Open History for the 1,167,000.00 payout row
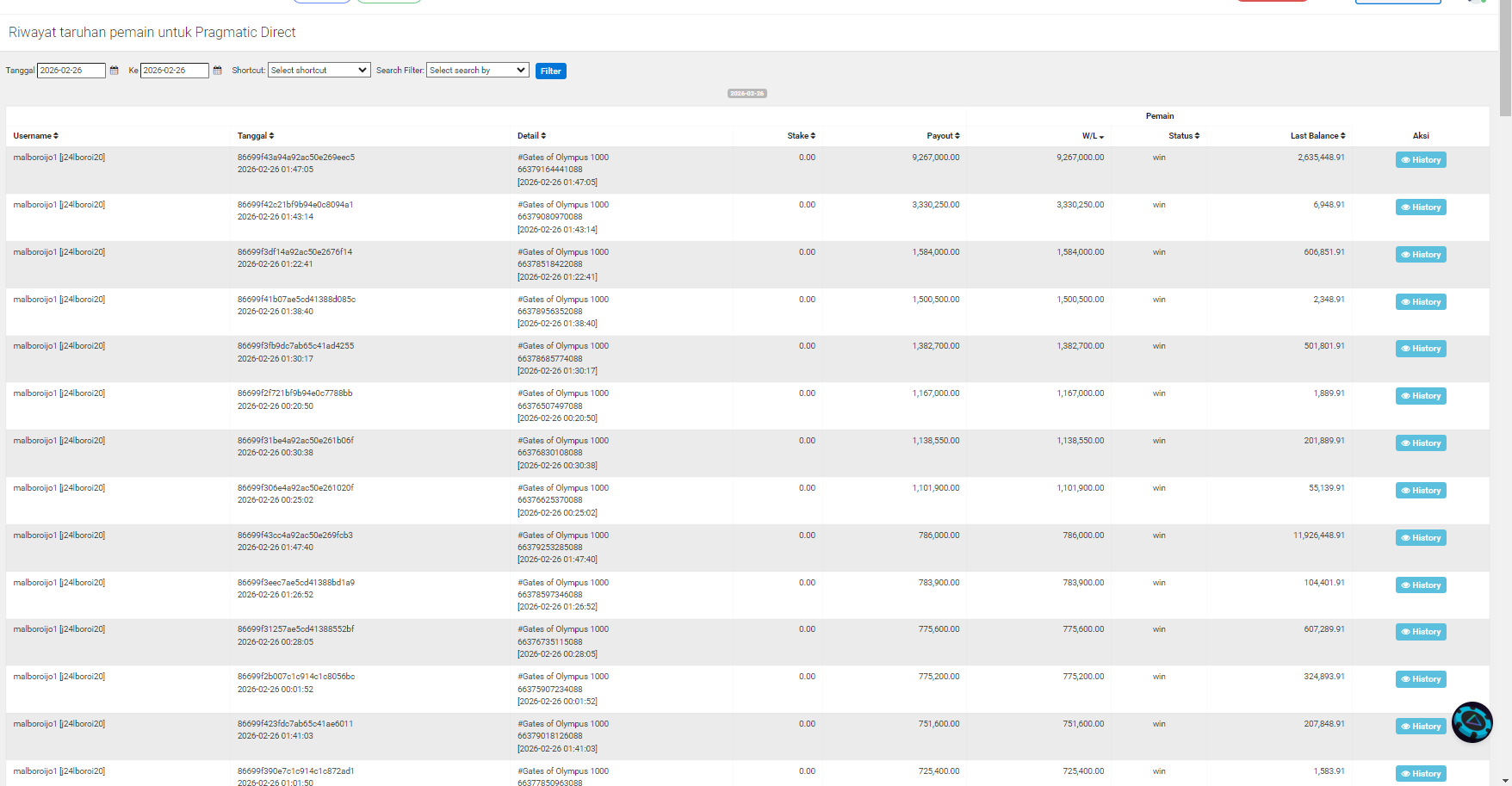 click(1421, 396)
